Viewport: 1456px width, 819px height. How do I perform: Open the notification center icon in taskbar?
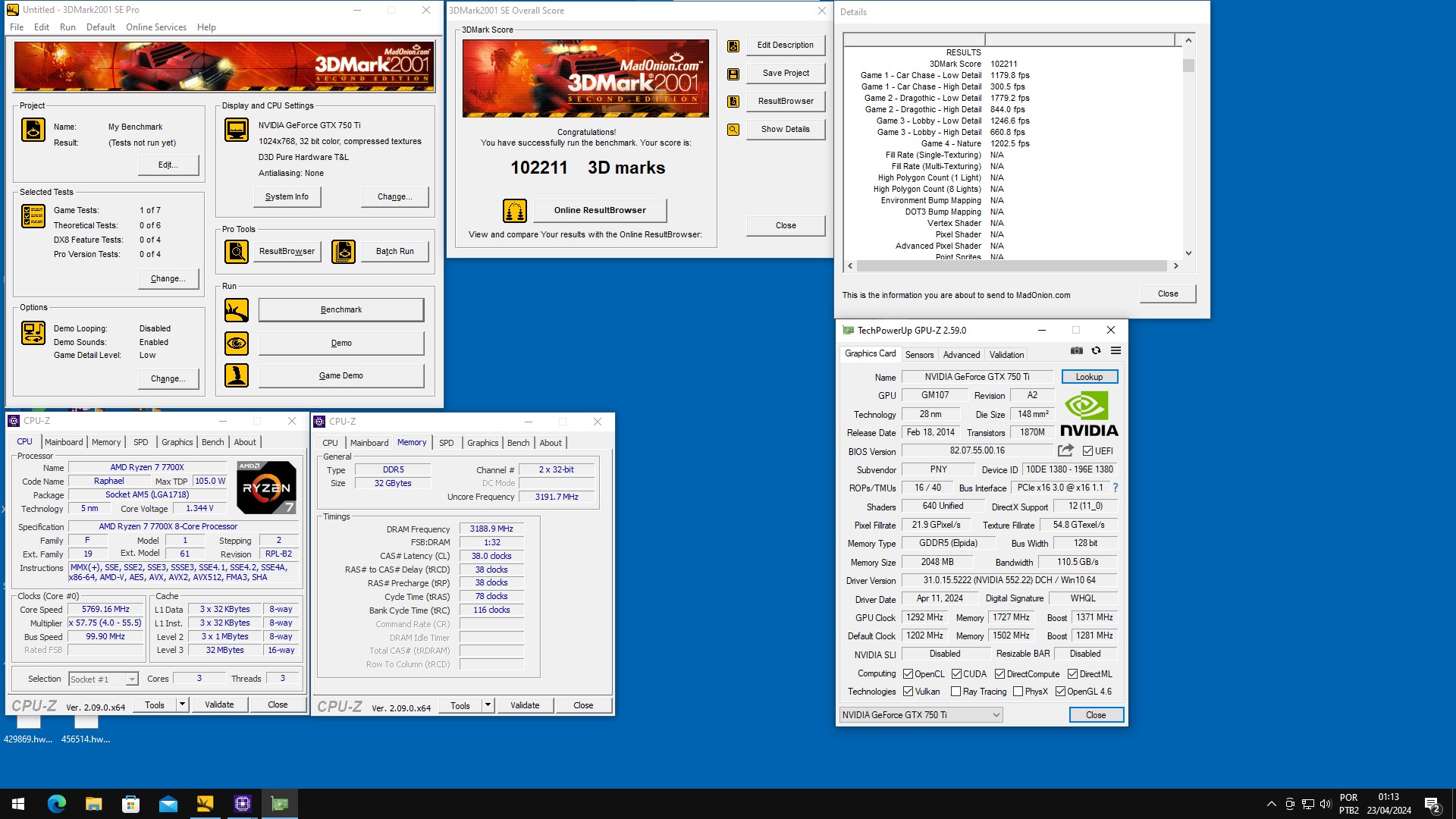[x=1432, y=805]
